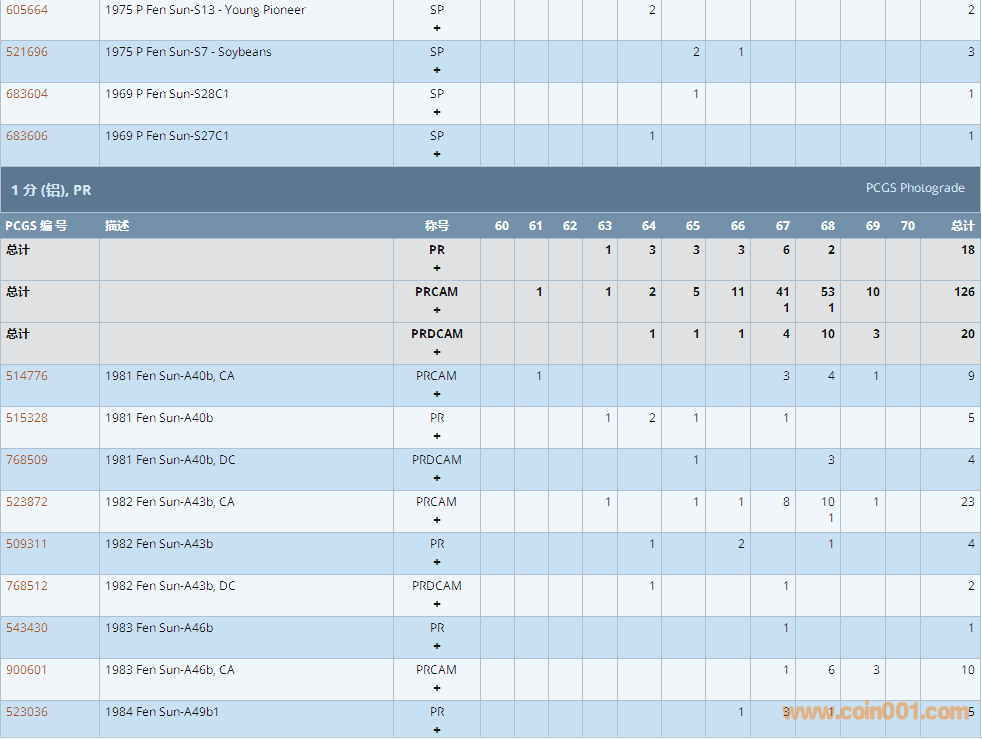Viewport: 982px width, 739px height.
Task: Click plus icon for 1982 Fen Sun-A43b, DC
Action: tap(437, 604)
